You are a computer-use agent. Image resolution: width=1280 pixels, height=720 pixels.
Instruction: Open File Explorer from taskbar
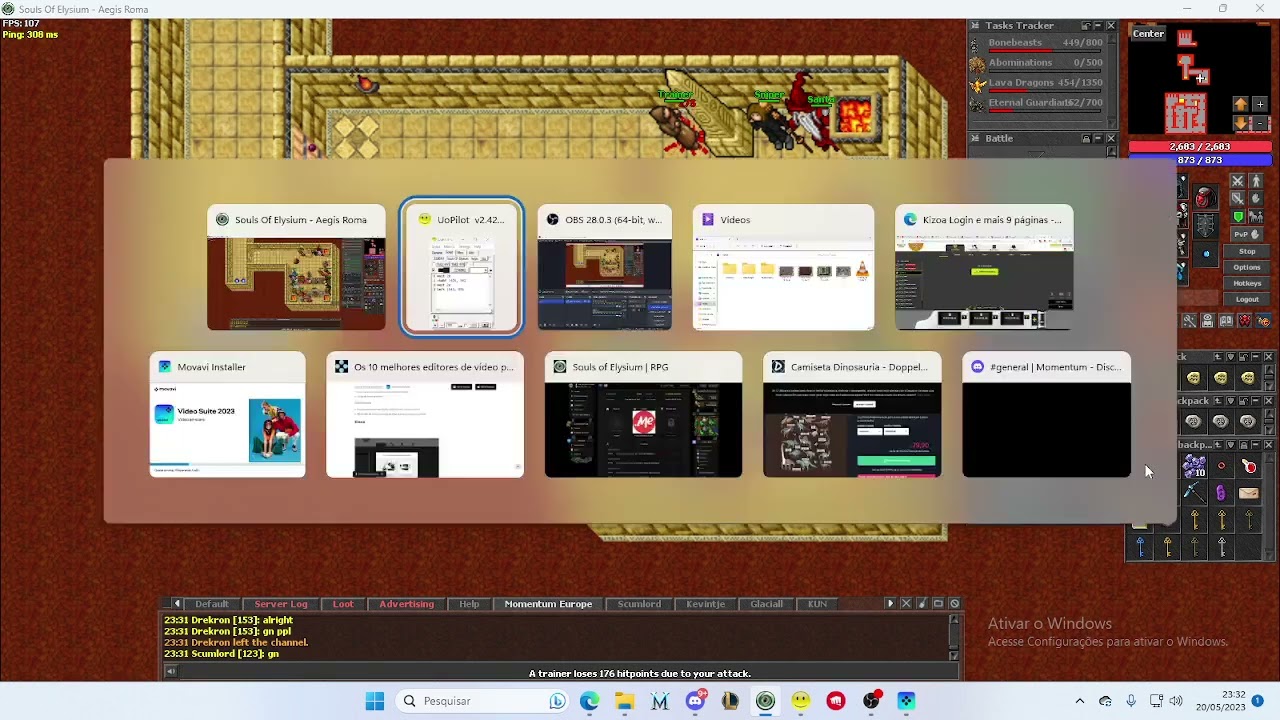tap(625, 701)
